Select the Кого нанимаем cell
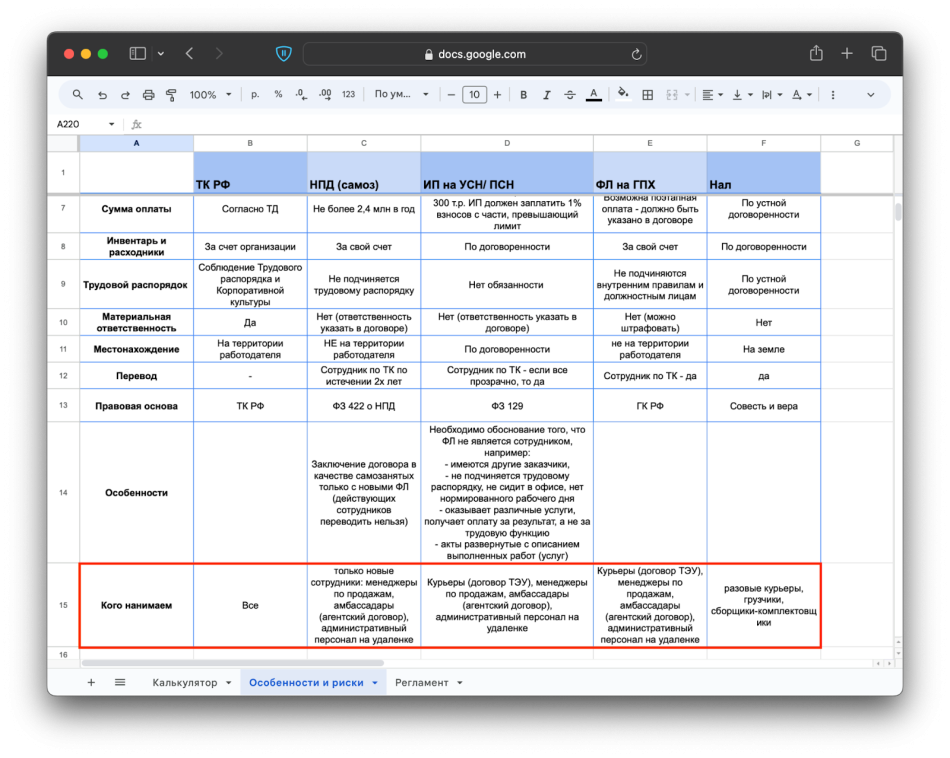Screen dimensions: 950x758 (136, 605)
